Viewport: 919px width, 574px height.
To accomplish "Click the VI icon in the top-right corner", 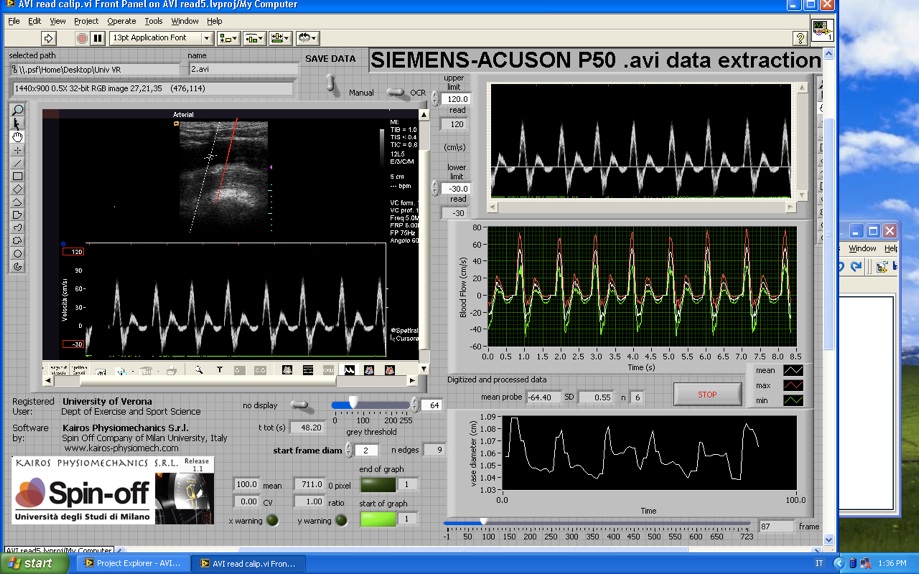I will tap(822, 30).
